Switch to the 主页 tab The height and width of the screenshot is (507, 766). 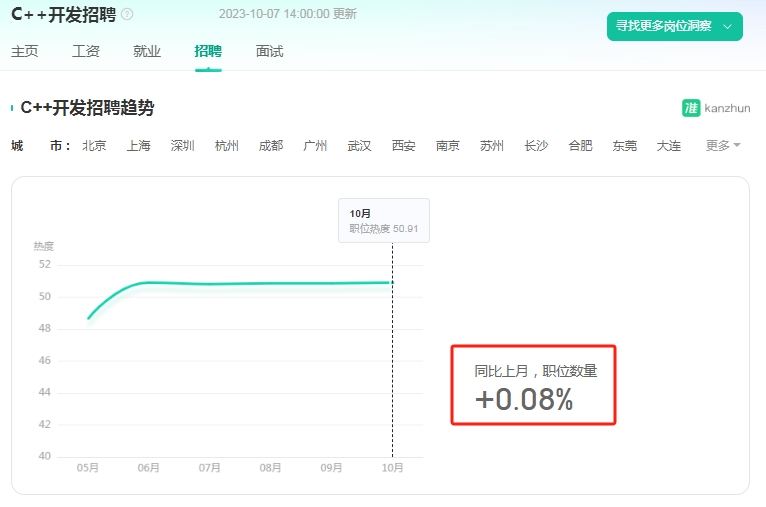[24, 51]
